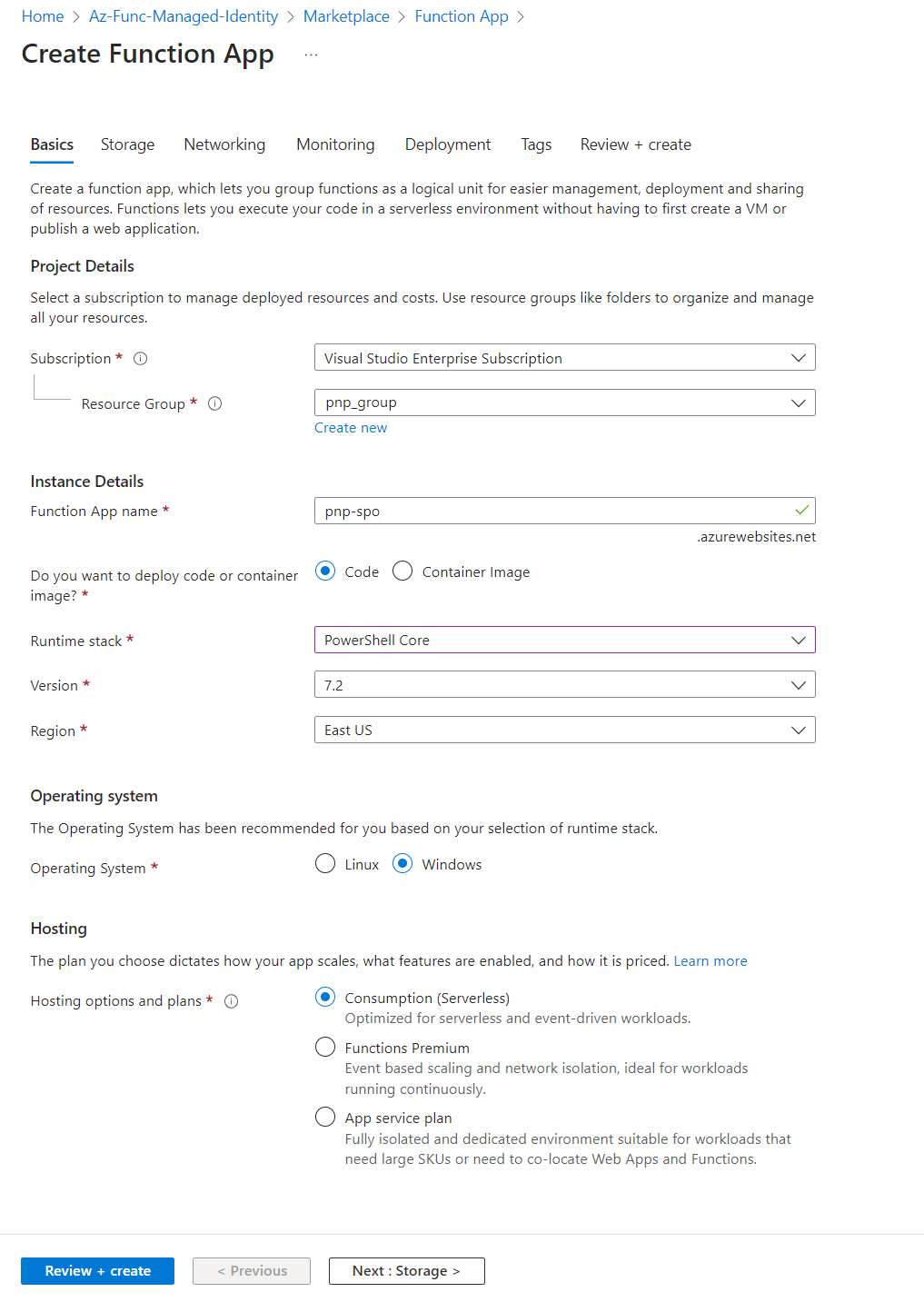Click the Review + create button

point(98,1271)
